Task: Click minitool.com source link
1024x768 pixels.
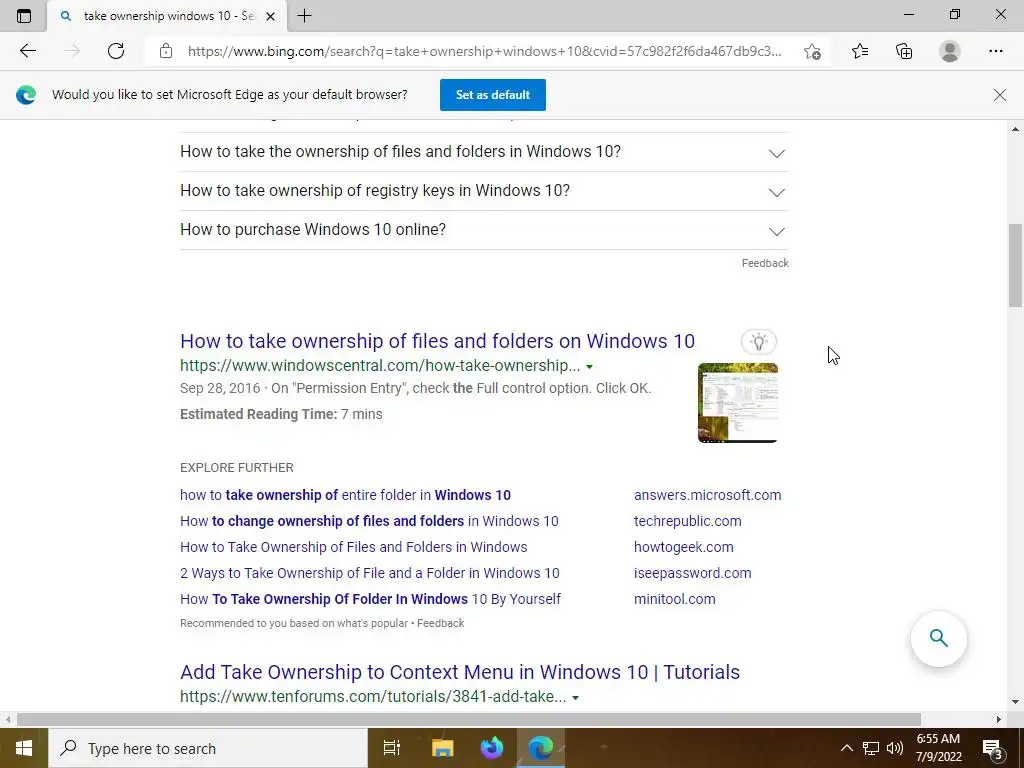Action: tap(675, 600)
